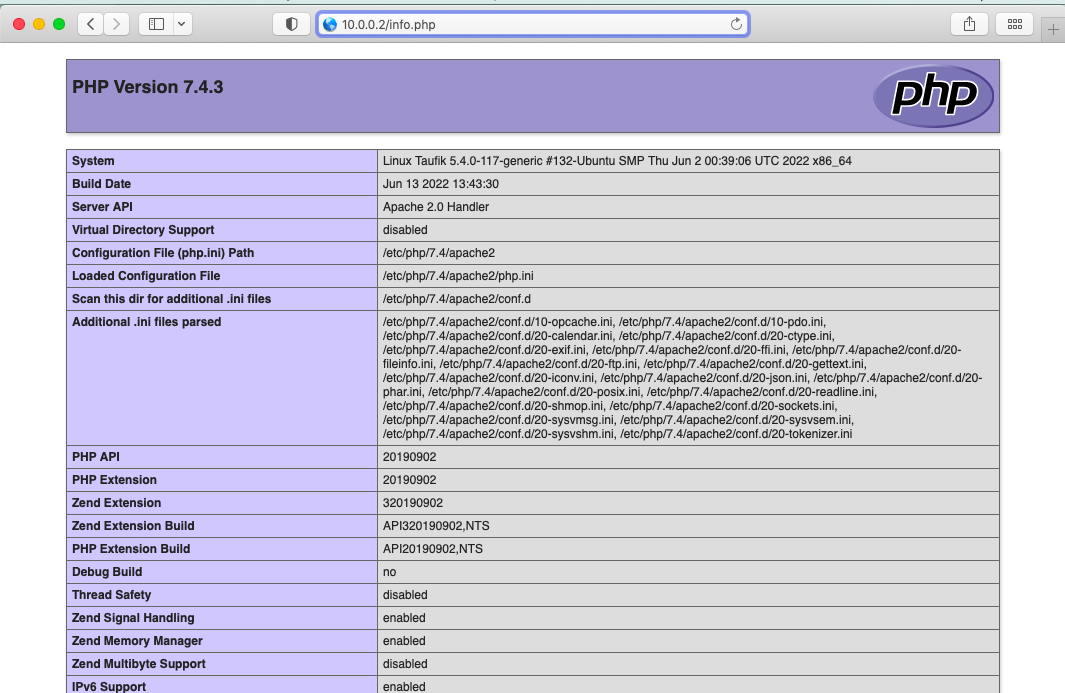Select the Virtual Directory Support label

tap(143, 230)
